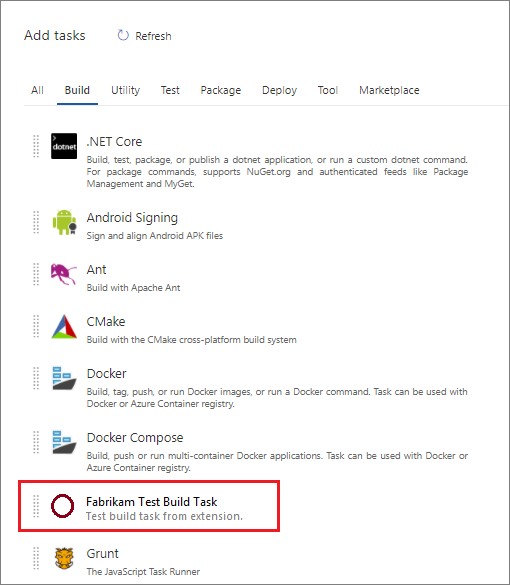Select the Build tab

[x=77, y=90]
